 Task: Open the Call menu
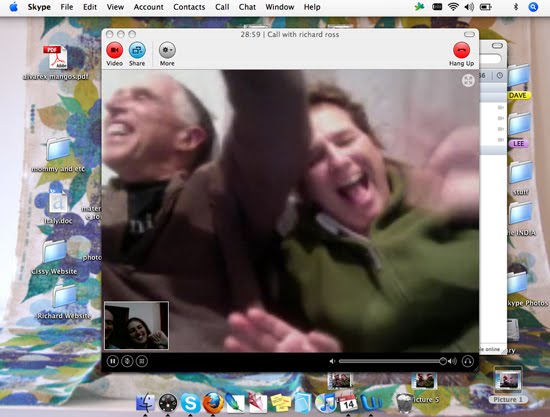(222, 7)
